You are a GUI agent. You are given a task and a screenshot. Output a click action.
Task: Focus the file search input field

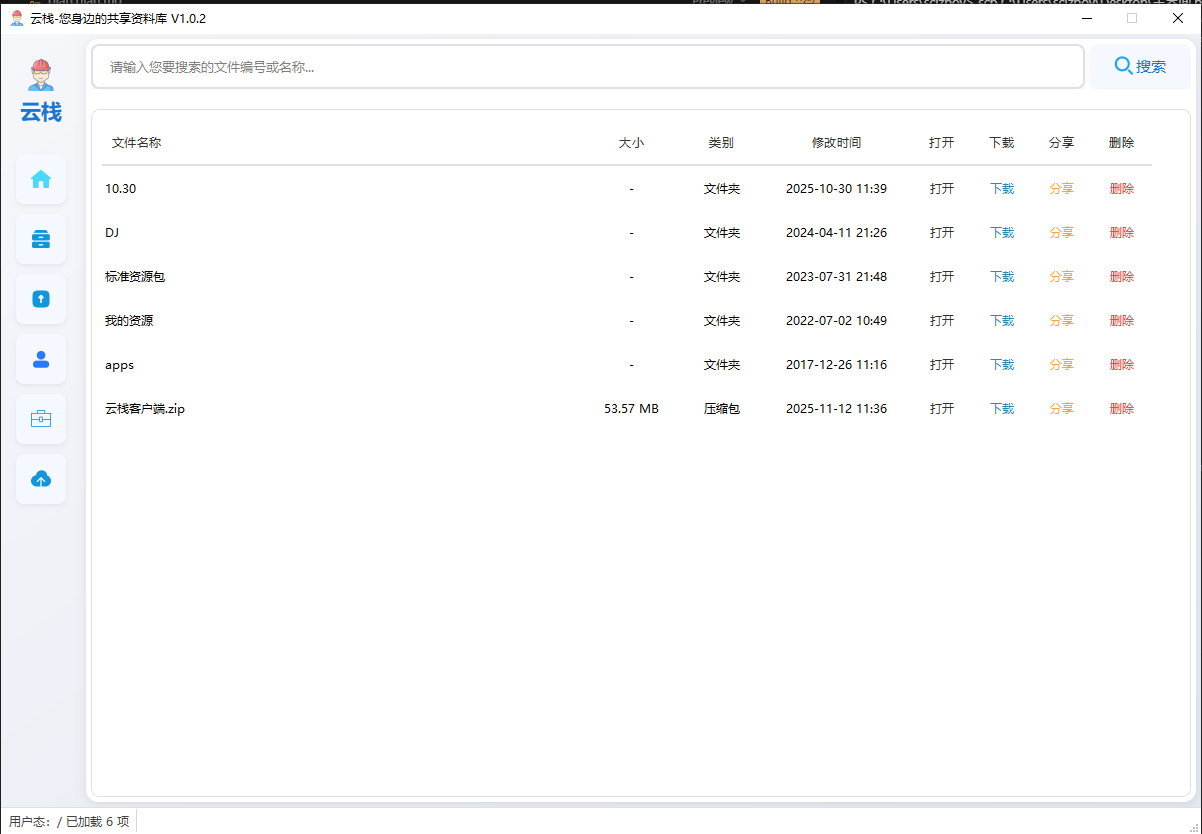click(x=588, y=67)
